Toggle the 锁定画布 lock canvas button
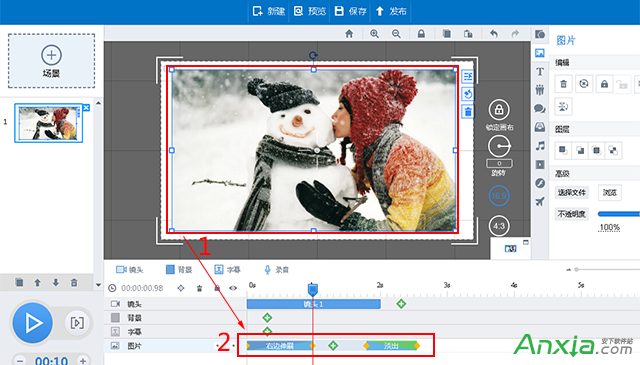 tap(499, 110)
